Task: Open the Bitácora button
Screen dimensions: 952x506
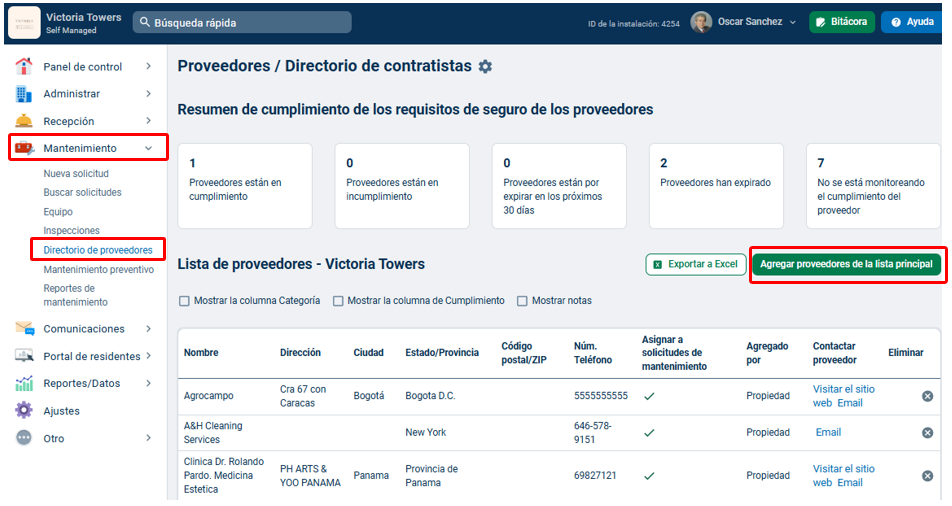Action: (842, 22)
